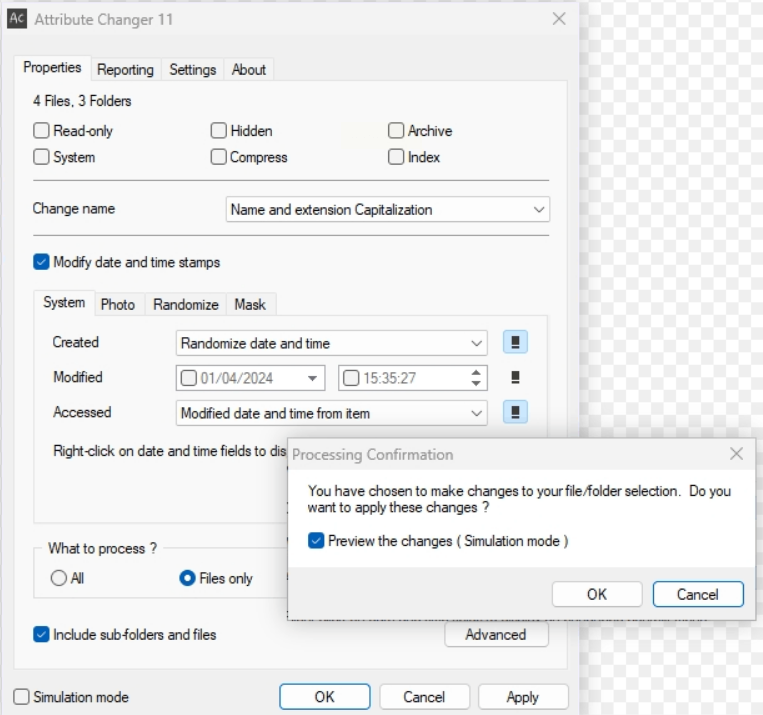
Task: Click the 'What to process ?' group label
Action: 102,549
